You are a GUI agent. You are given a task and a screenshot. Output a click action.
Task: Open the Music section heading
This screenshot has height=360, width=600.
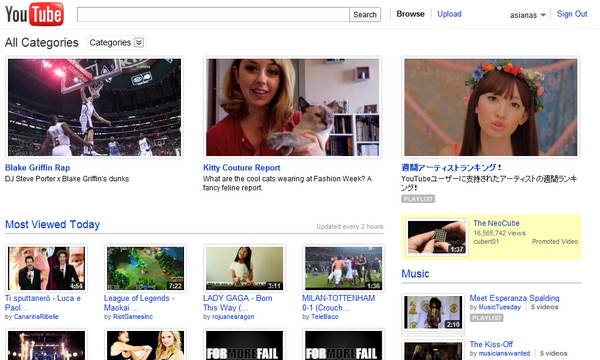point(415,274)
